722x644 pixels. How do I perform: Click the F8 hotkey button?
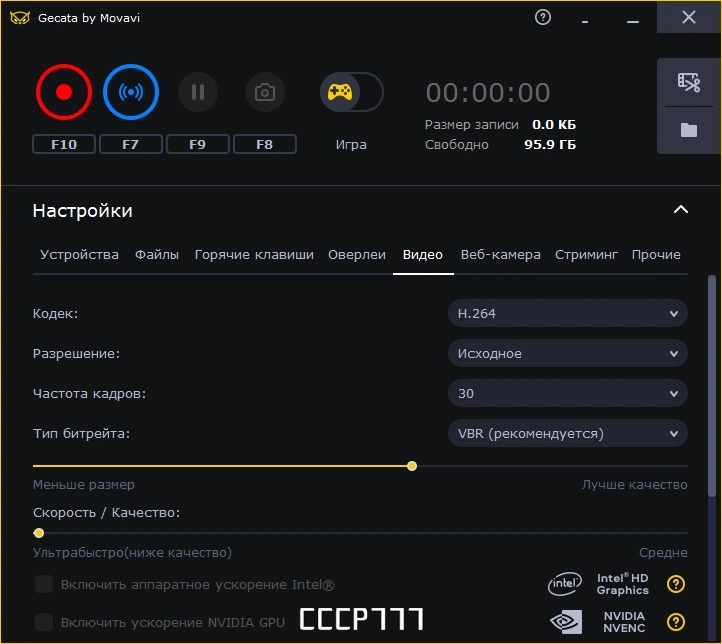[265, 144]
